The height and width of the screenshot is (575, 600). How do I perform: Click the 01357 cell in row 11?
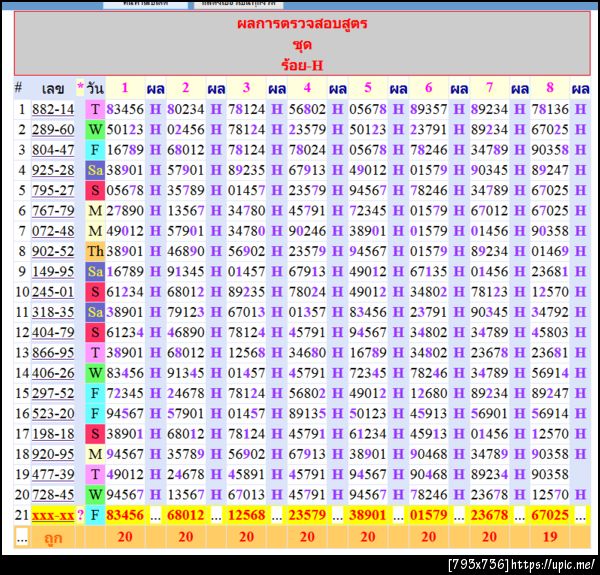tap(307, 312)
